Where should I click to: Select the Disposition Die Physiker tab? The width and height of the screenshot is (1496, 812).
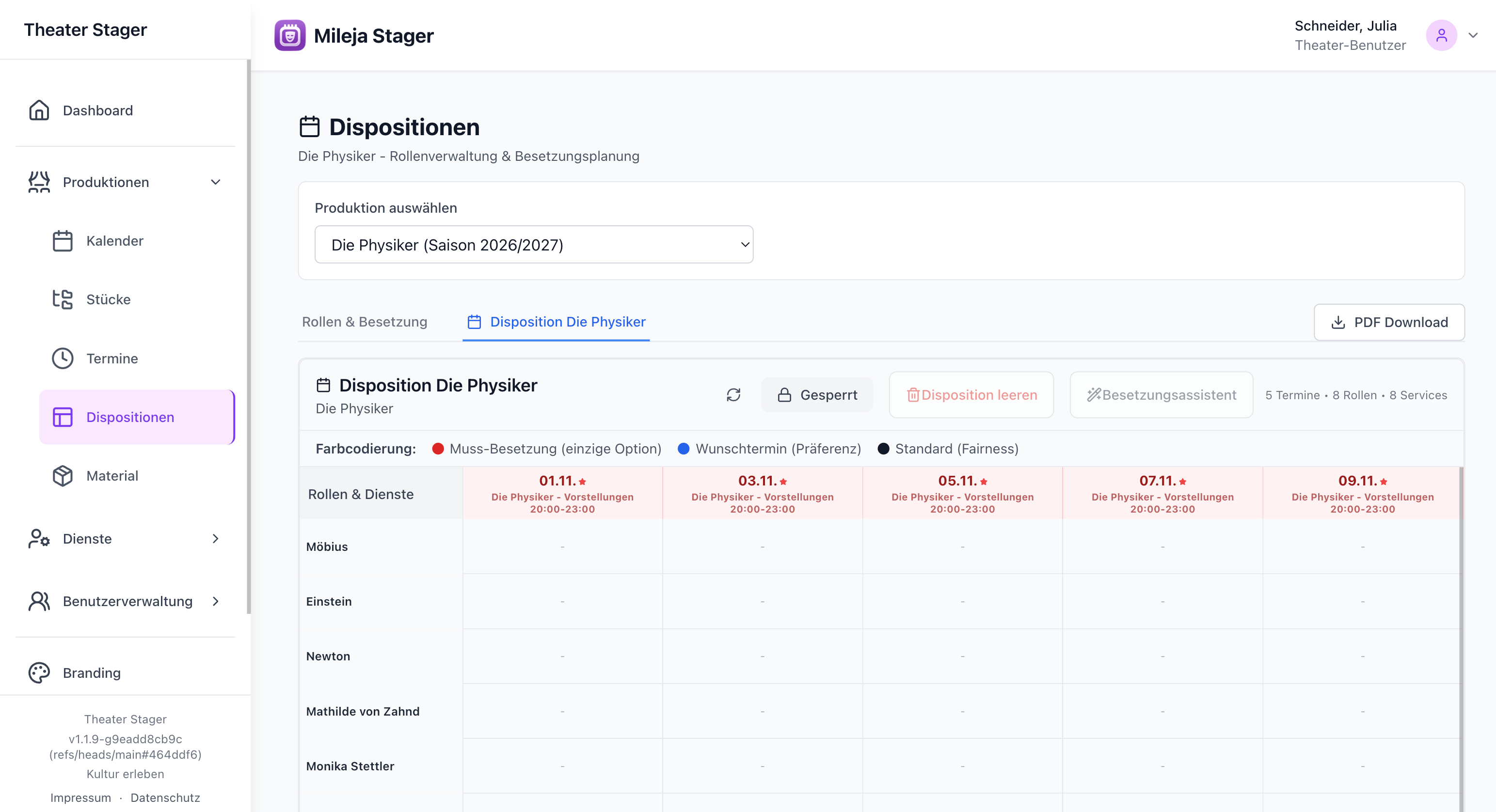[556, 322]
